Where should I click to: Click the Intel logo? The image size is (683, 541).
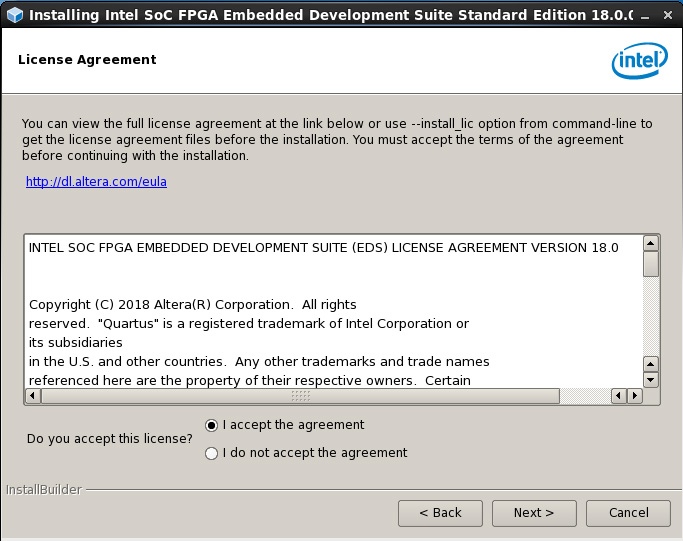pos(639,61)
